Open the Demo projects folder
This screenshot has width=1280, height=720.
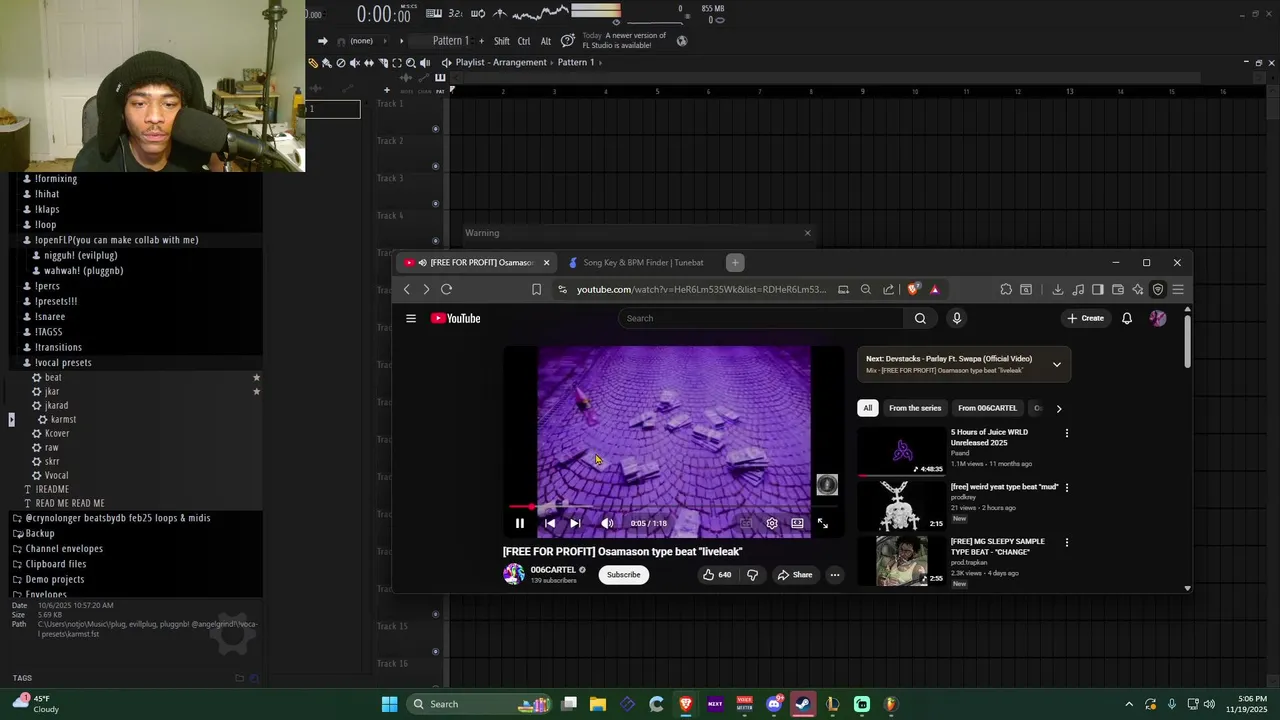point(55,579)
